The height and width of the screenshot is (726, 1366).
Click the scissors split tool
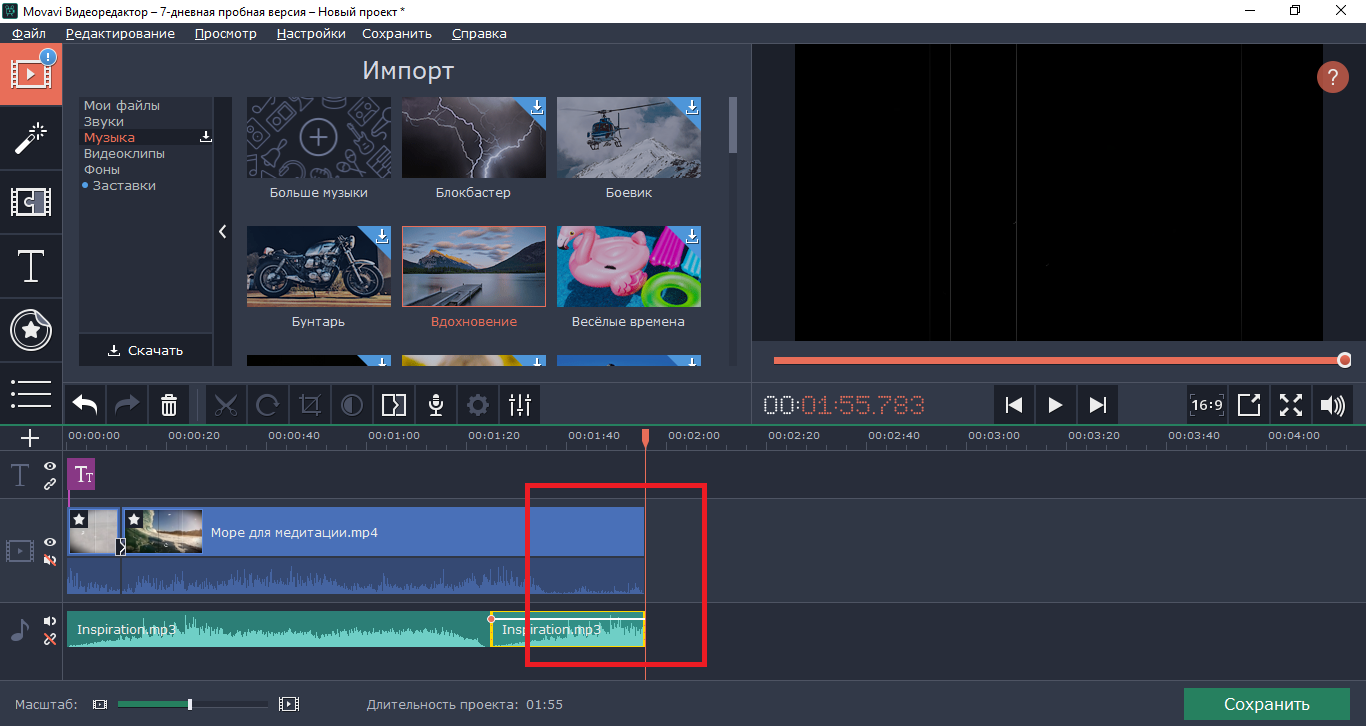[226, 405]
